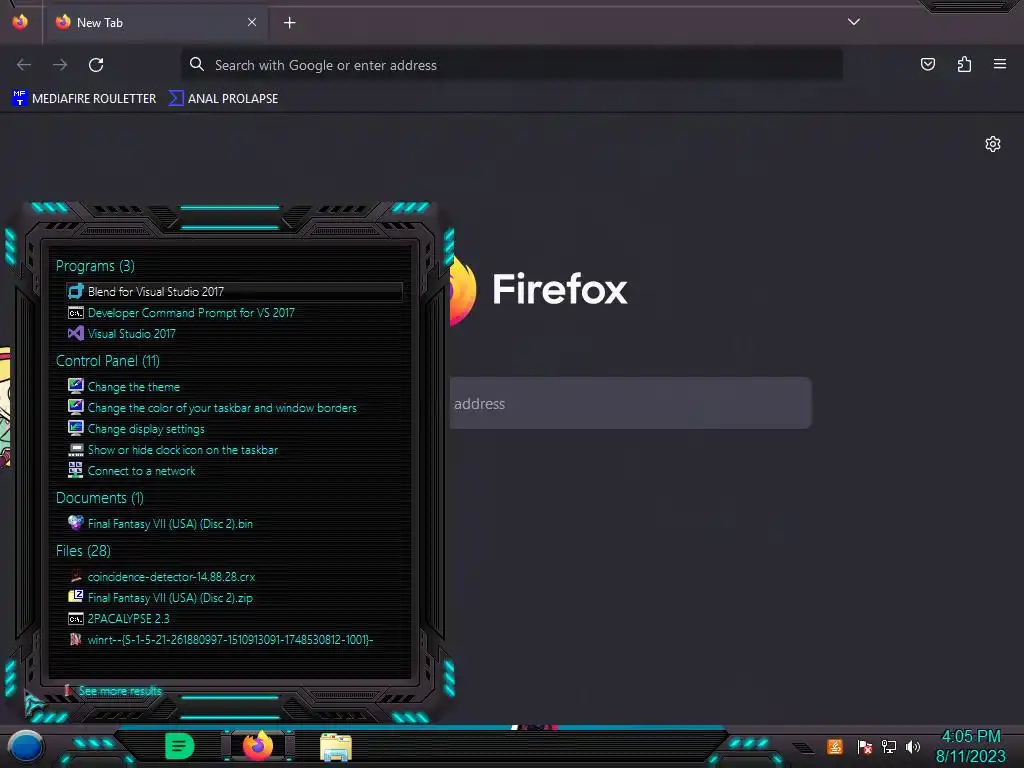Close the New Tab tab
Viewport: 1024px width, 768px height.
(252, 22)
